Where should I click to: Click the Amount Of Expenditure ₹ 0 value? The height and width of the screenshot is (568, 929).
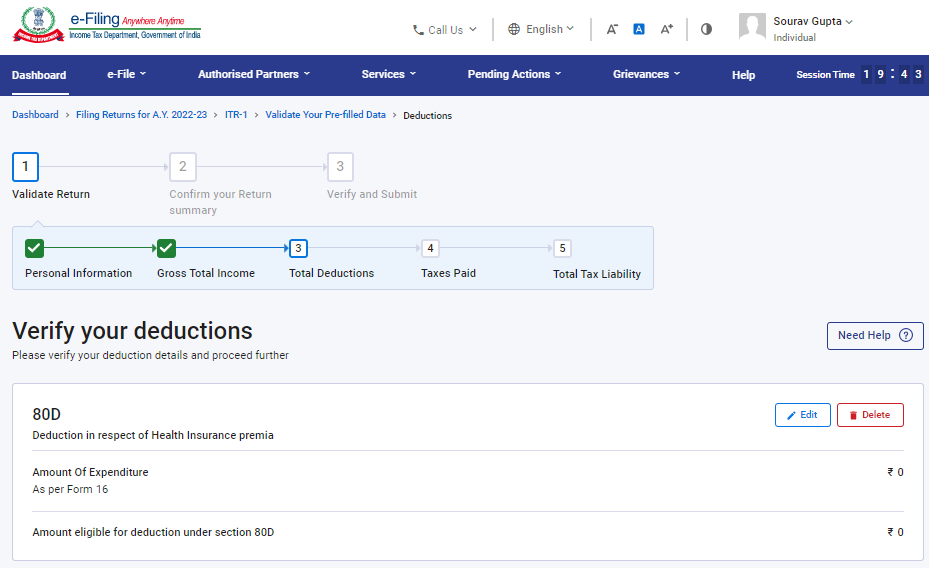895,472
